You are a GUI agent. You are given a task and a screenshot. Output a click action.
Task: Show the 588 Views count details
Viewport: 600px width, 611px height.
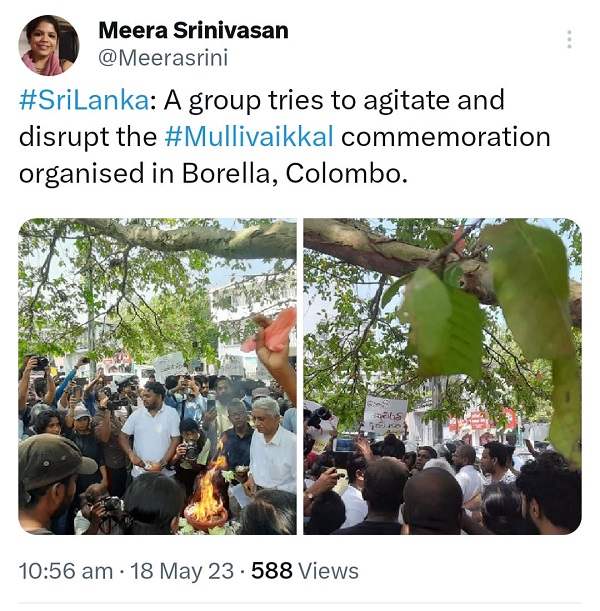[x=305, y=571]
